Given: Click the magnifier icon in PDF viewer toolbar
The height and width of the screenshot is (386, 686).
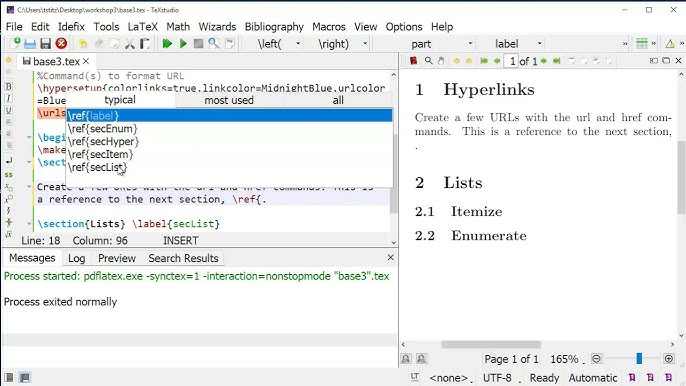Looking at the screenshot, I should point(429,61).
